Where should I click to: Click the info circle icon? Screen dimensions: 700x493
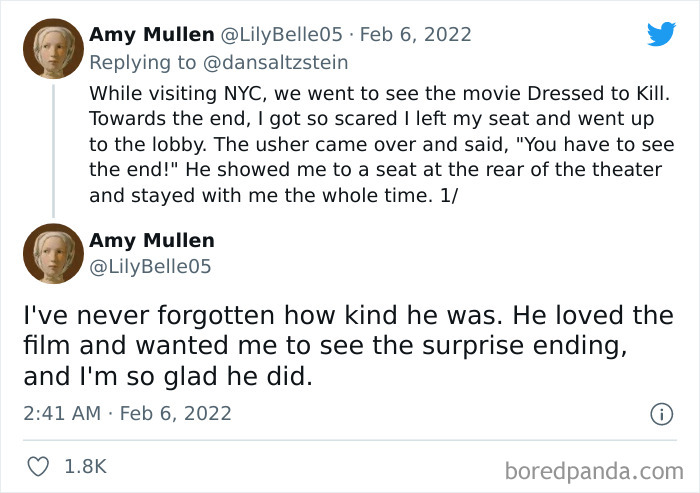click(660, 413)
